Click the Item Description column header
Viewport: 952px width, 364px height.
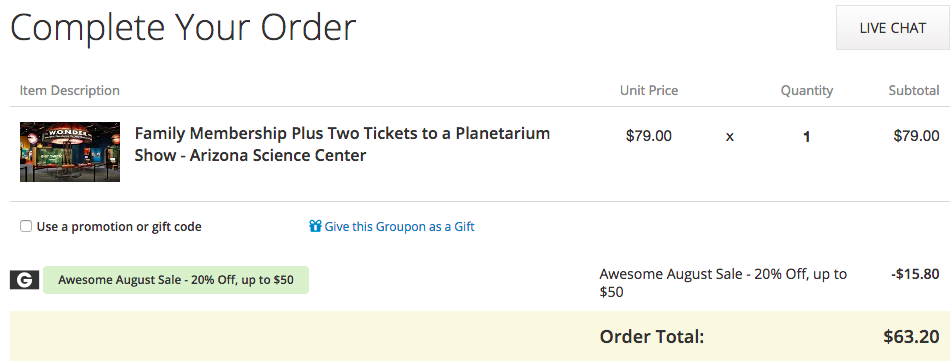(x=70, y=91)
